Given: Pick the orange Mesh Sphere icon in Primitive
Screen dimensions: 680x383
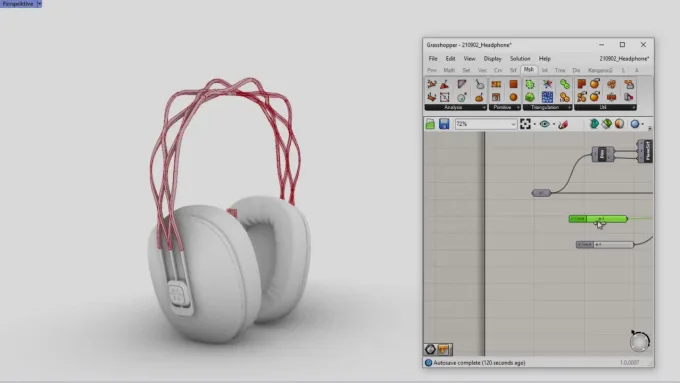Looking at the screenshot, I should coord(513,97).
